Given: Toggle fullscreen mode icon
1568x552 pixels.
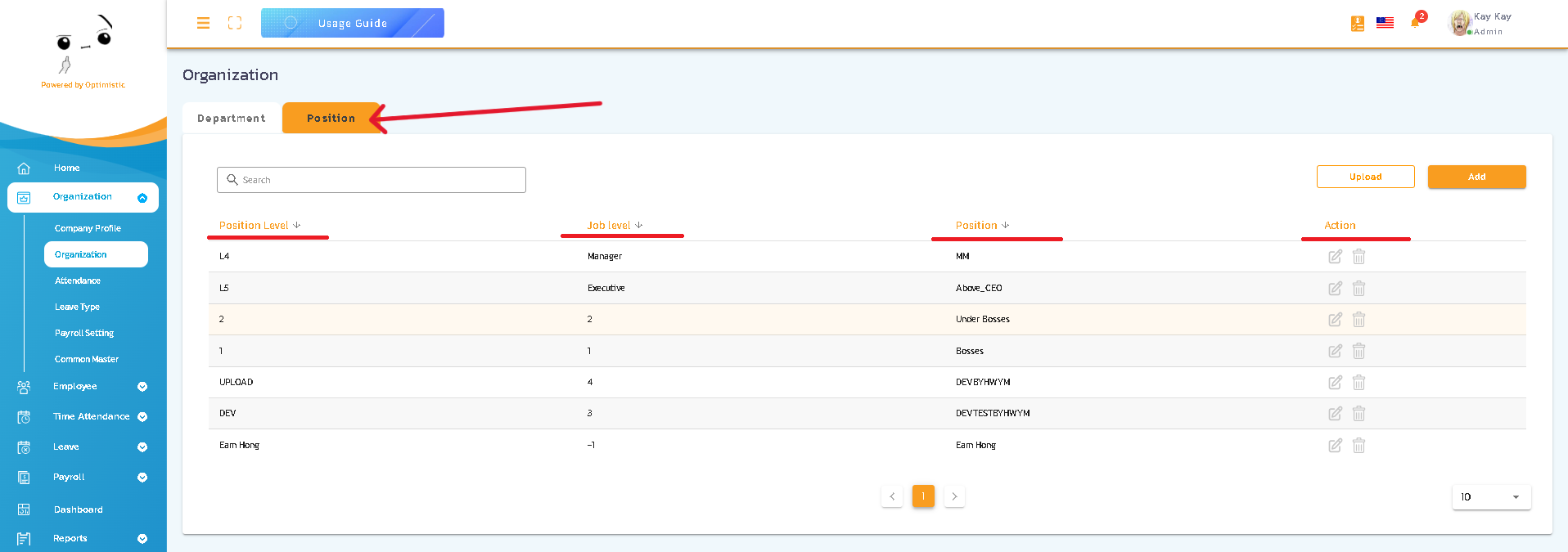Looking at the screenshot, I should click(235, 23).
